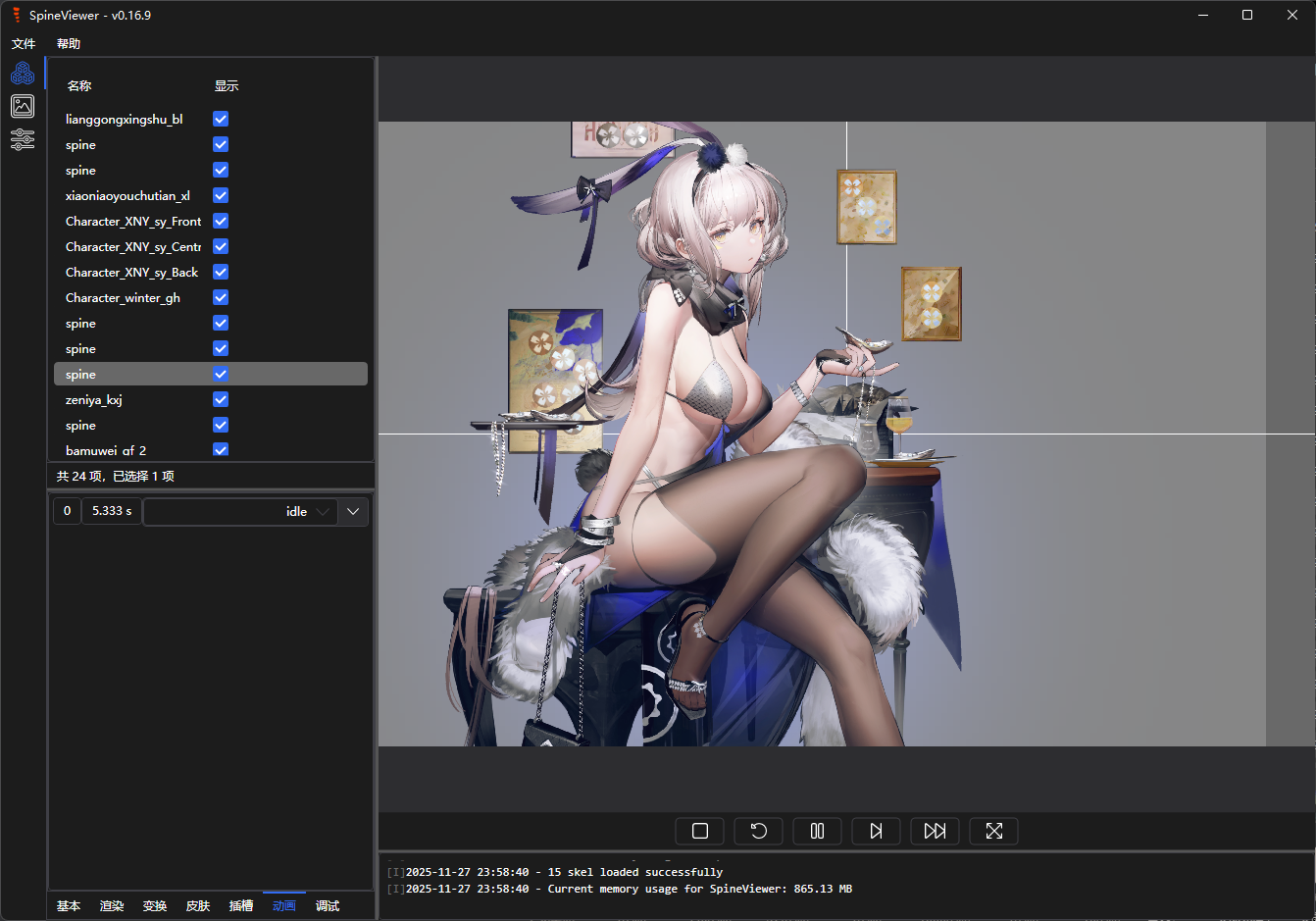Select the Character_XNY_sy_Centr item name
The image size is (1316, 921).
(133, 246)
